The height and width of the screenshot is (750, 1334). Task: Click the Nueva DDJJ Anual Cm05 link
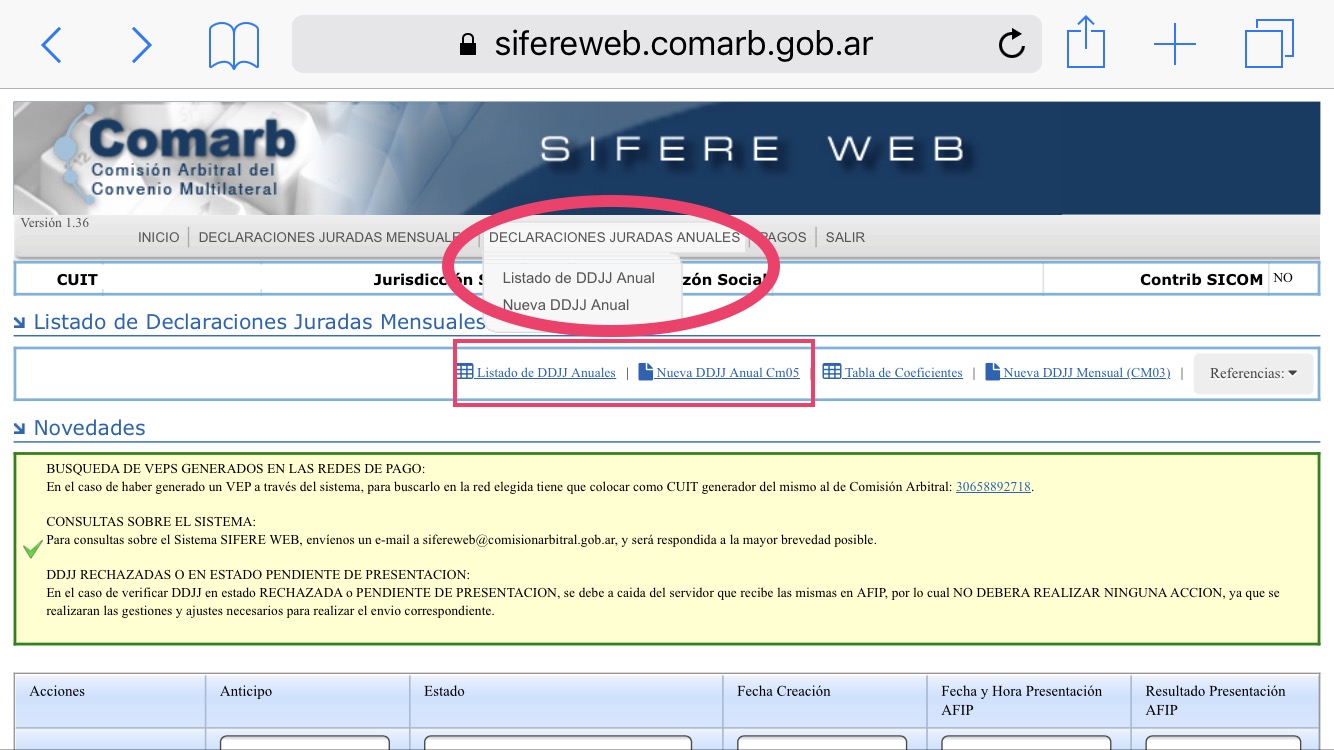tap(727, 373)
